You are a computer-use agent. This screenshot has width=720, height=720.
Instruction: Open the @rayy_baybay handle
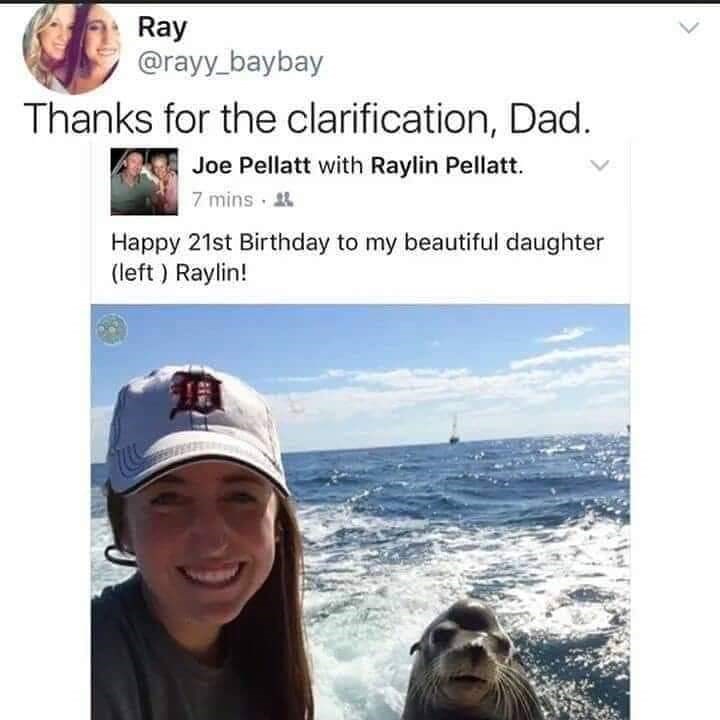click(231, 63)
